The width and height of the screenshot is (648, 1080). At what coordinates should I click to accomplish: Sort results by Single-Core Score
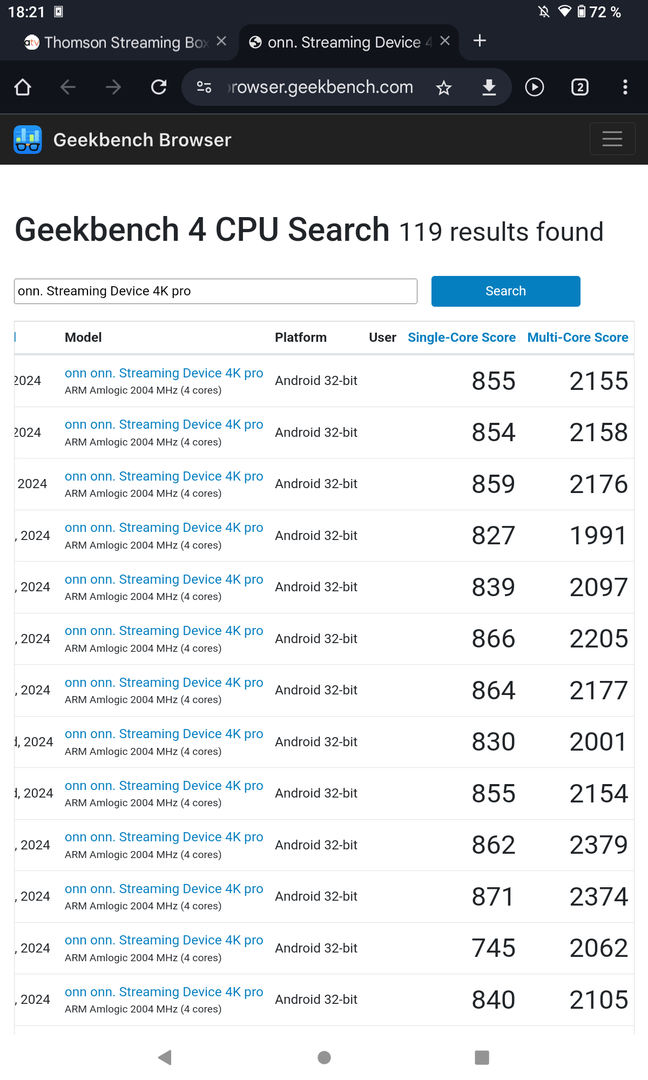click(461, 338)
